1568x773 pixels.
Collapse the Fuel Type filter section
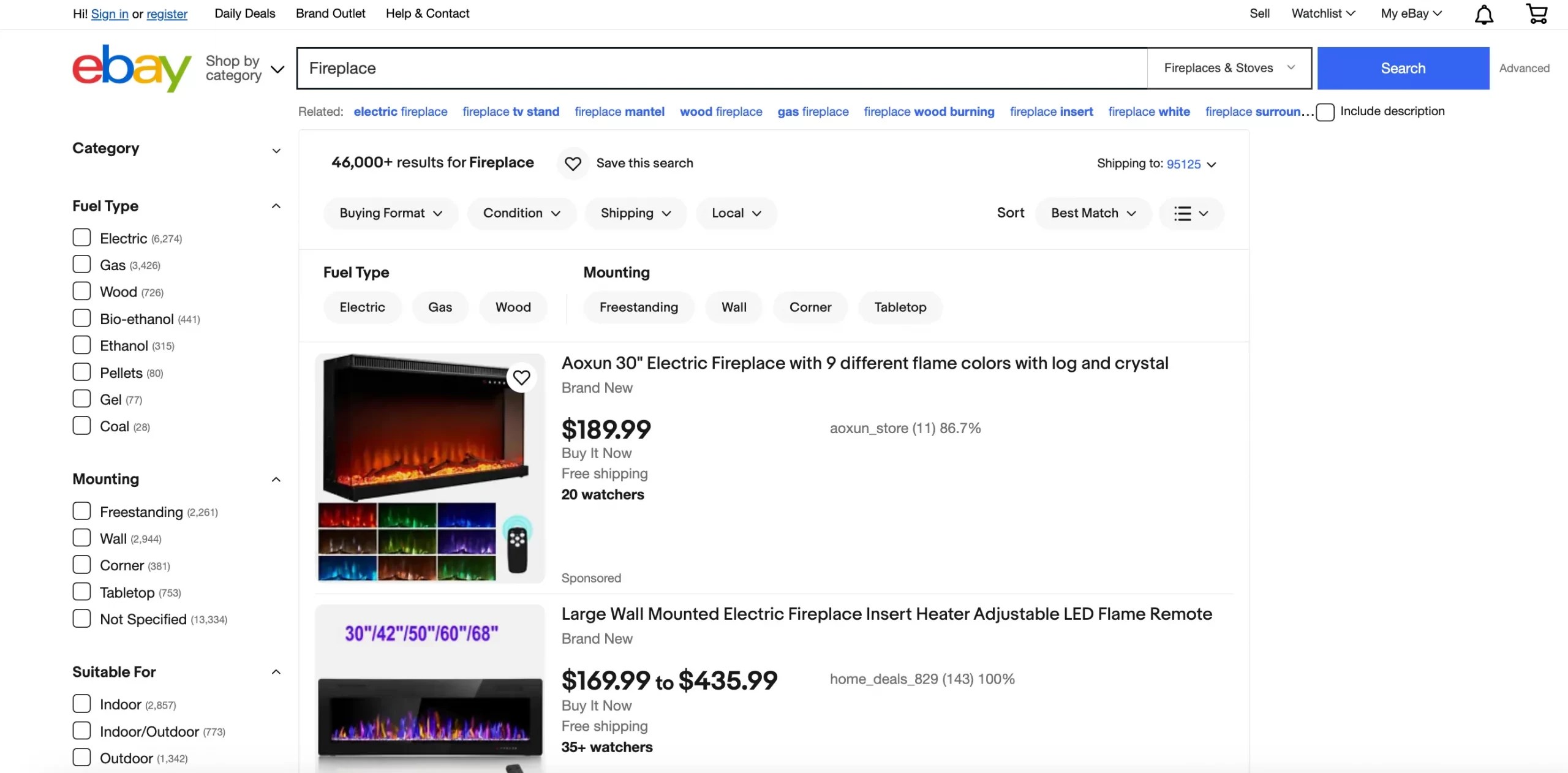click(276, 206)
